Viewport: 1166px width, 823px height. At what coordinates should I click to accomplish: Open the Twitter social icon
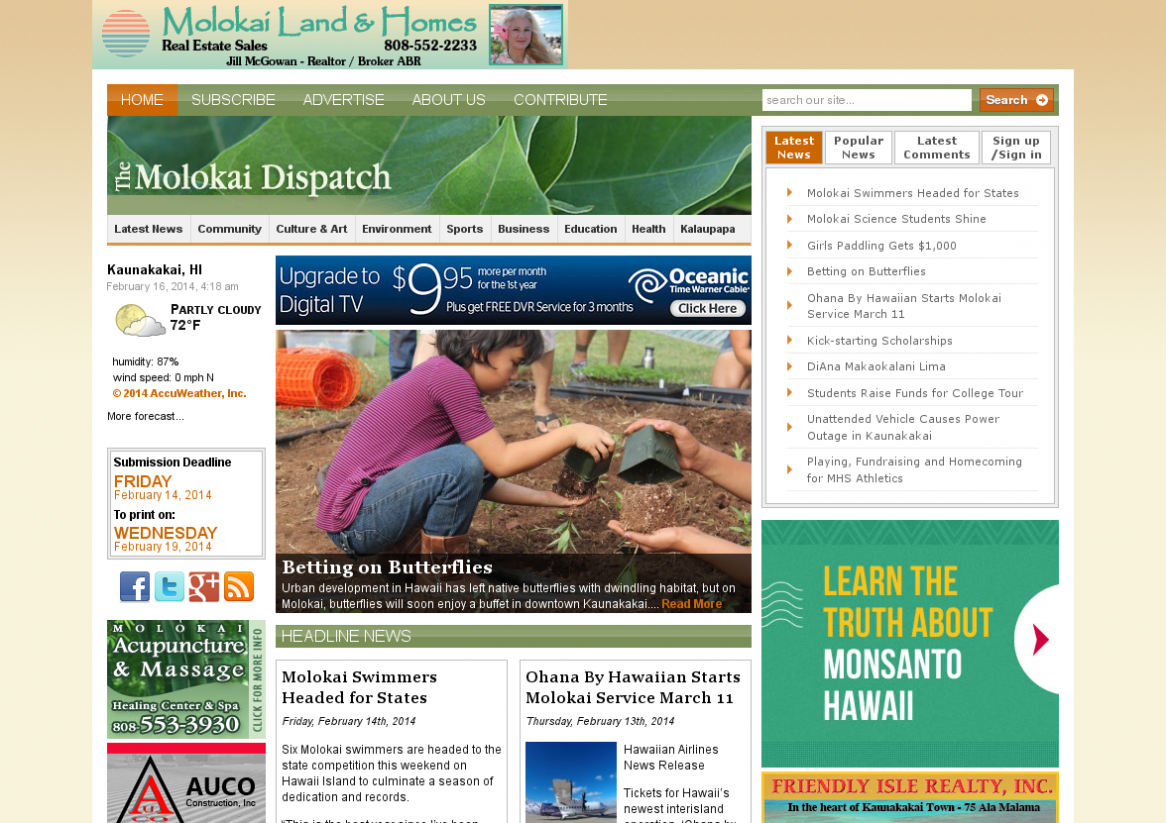point(170,587)
